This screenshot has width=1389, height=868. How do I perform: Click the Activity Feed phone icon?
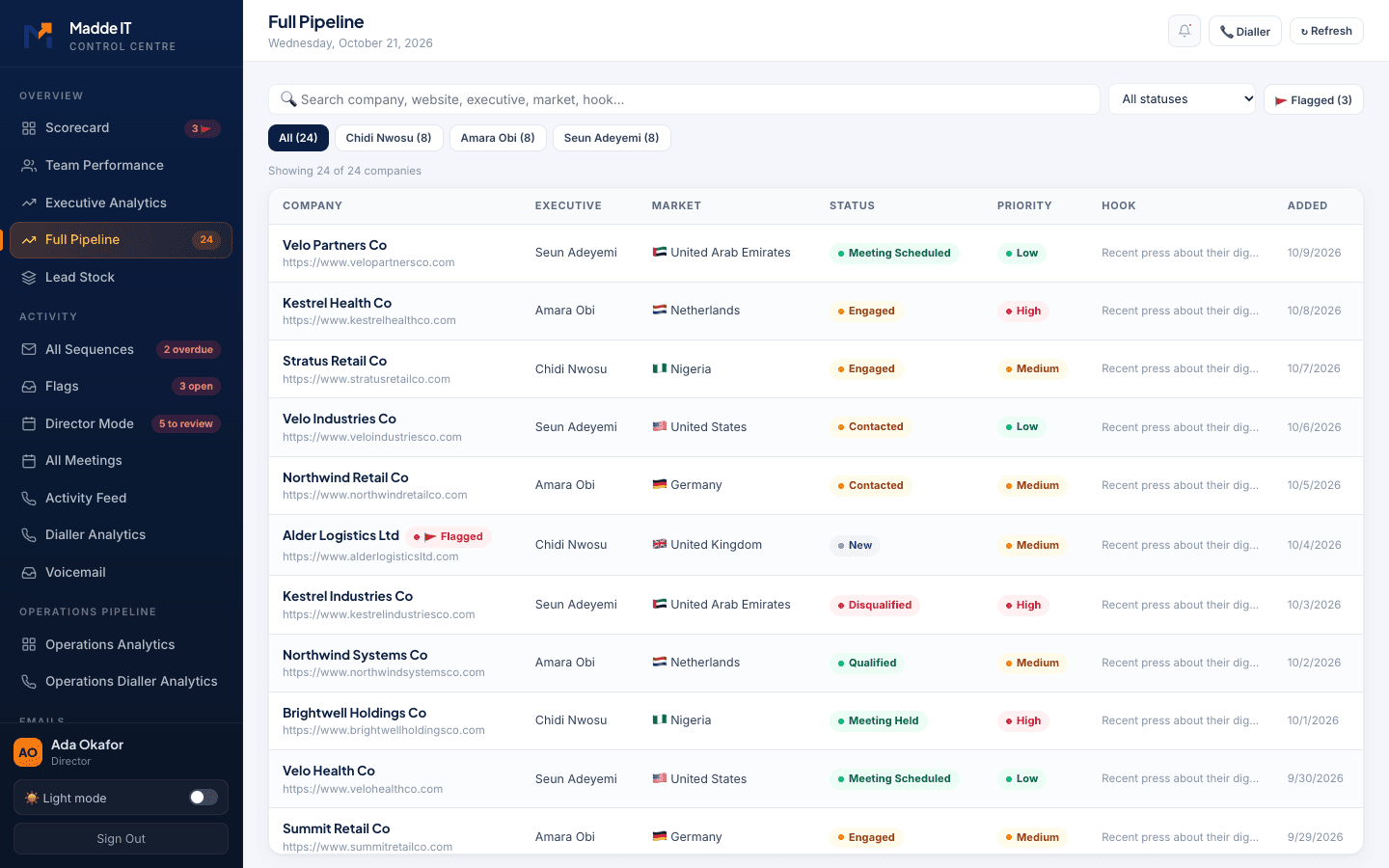tap(29, 499)
